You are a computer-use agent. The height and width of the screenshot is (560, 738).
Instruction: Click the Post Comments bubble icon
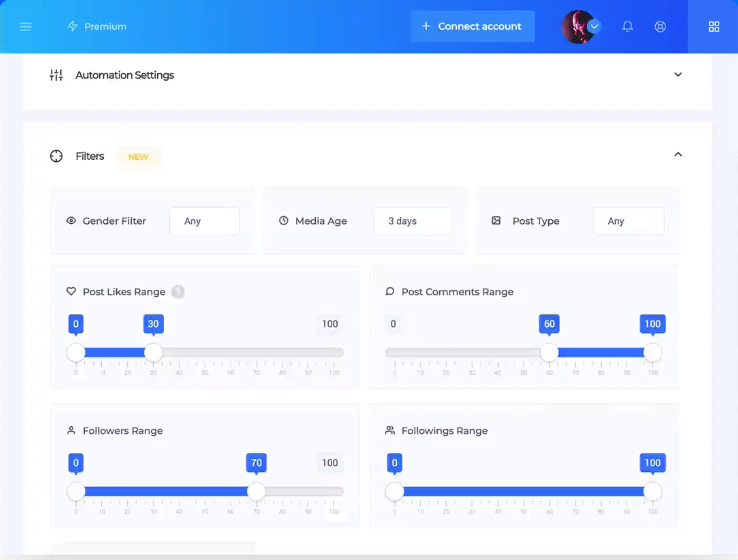390,291
